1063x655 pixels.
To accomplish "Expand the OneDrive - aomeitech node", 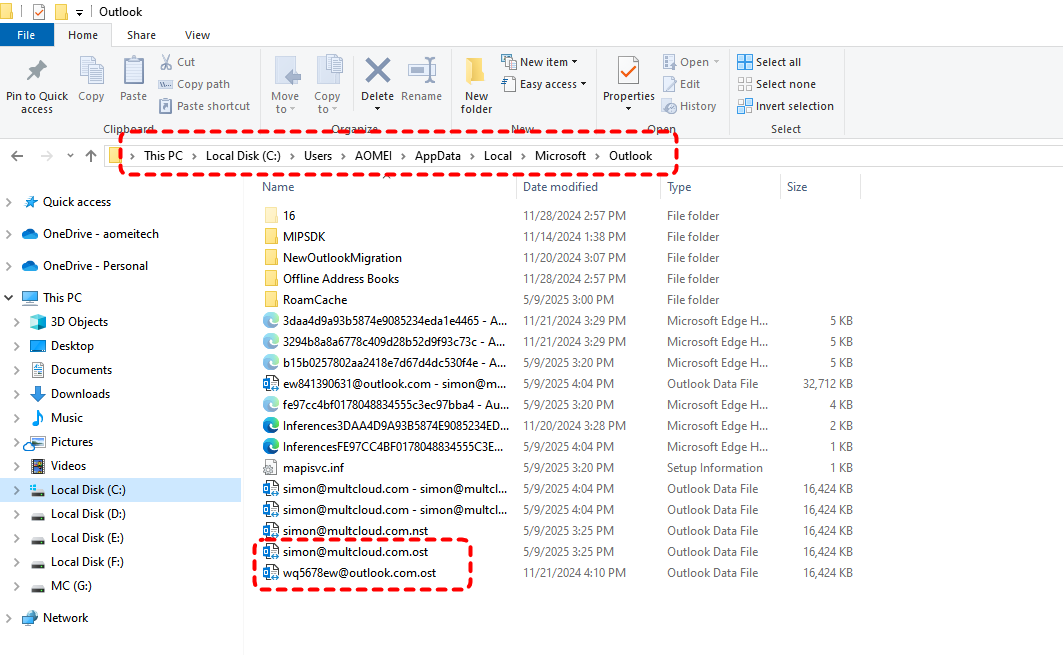I will coord(9,234).
